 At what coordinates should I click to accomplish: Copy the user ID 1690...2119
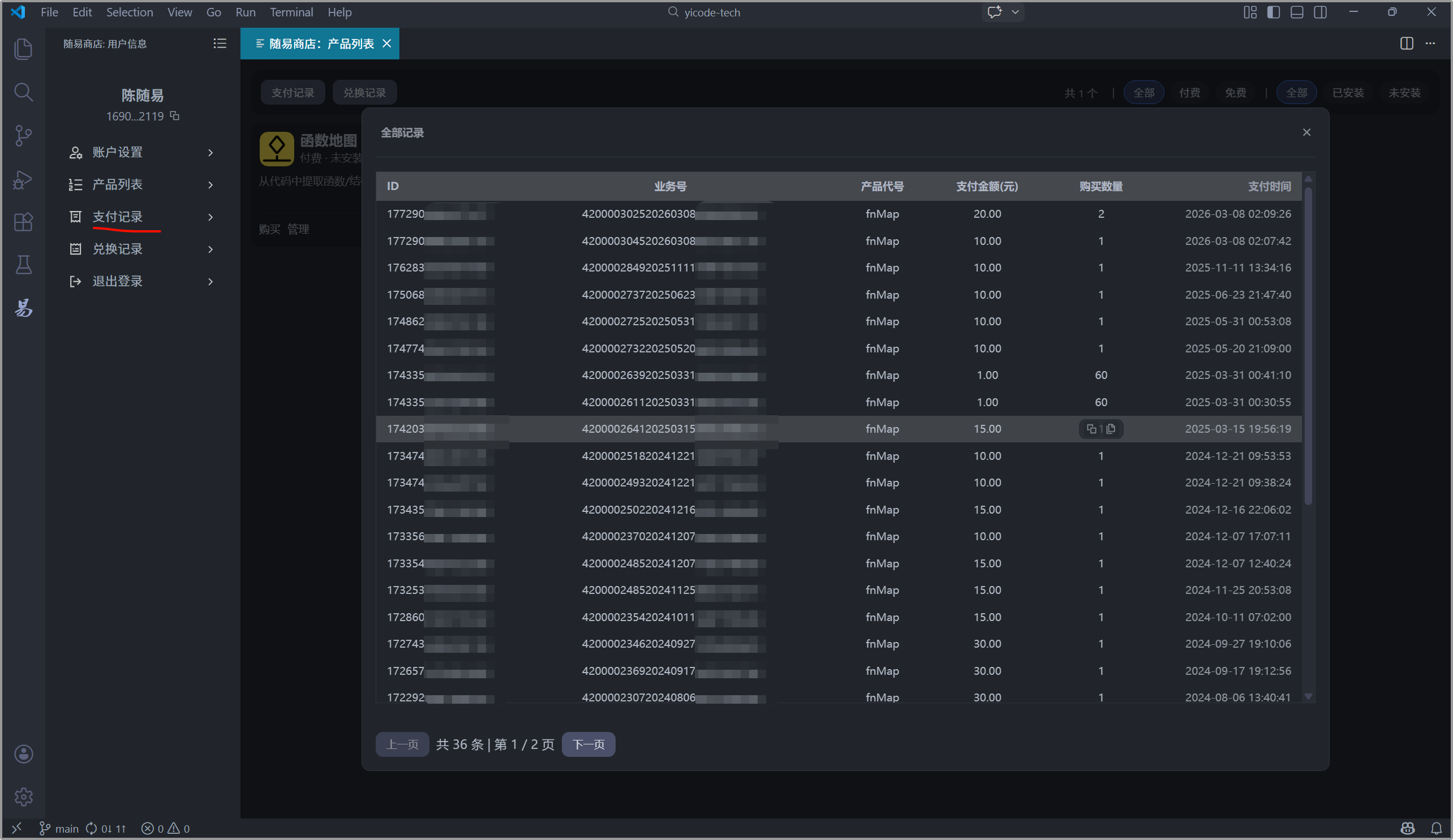(x=175, y=116)
